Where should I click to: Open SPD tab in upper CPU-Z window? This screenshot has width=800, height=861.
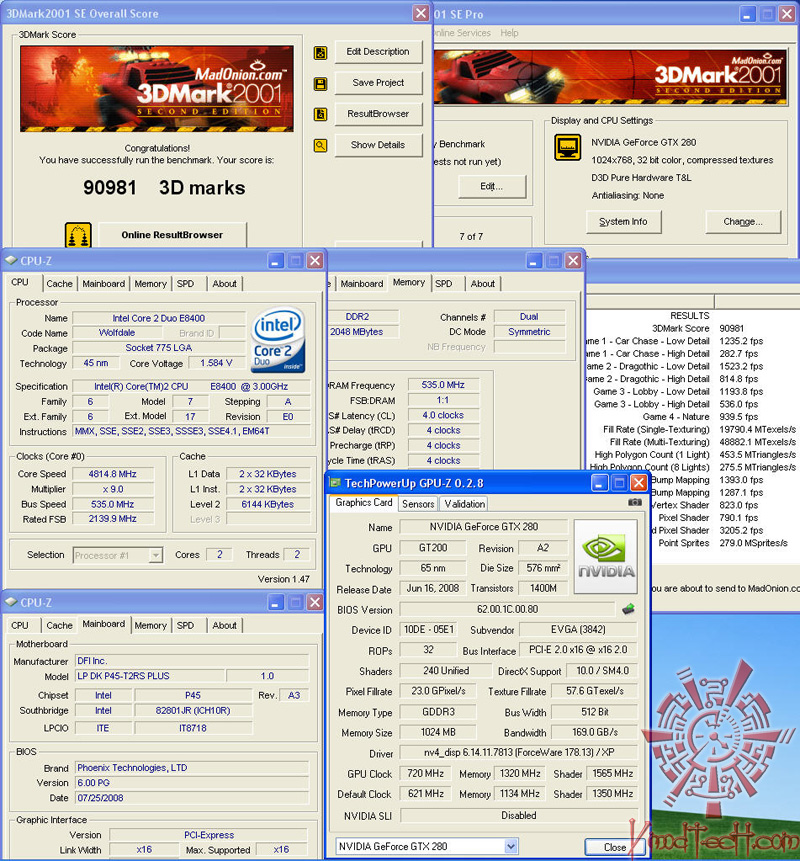point(186,284)
